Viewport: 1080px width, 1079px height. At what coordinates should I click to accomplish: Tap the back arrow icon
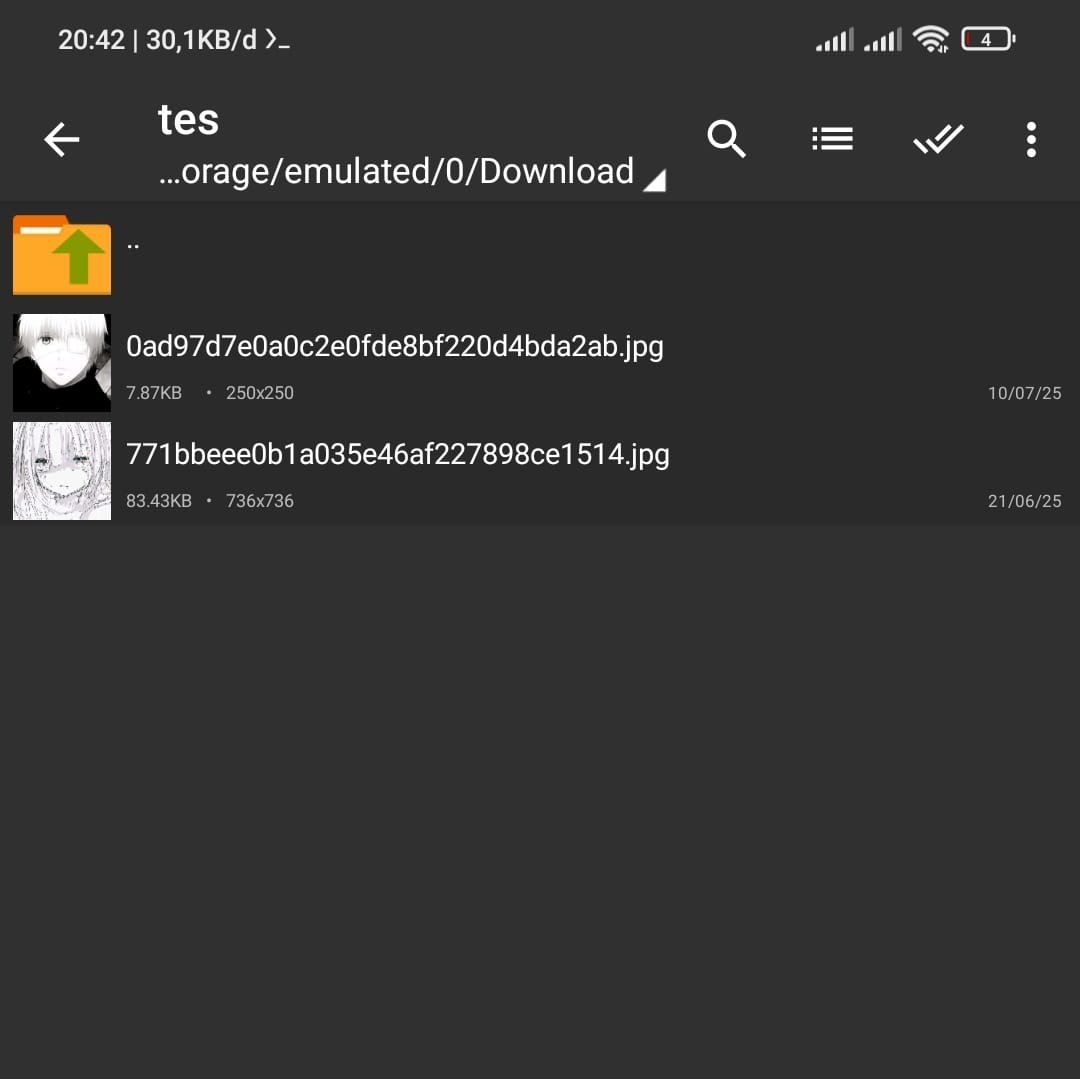61,140
